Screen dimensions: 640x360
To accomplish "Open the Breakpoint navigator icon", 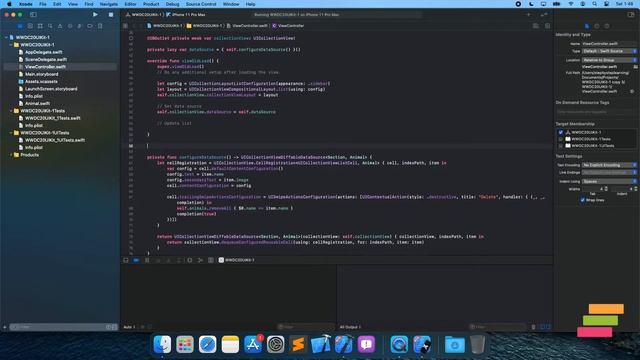I will pos(90,26).
